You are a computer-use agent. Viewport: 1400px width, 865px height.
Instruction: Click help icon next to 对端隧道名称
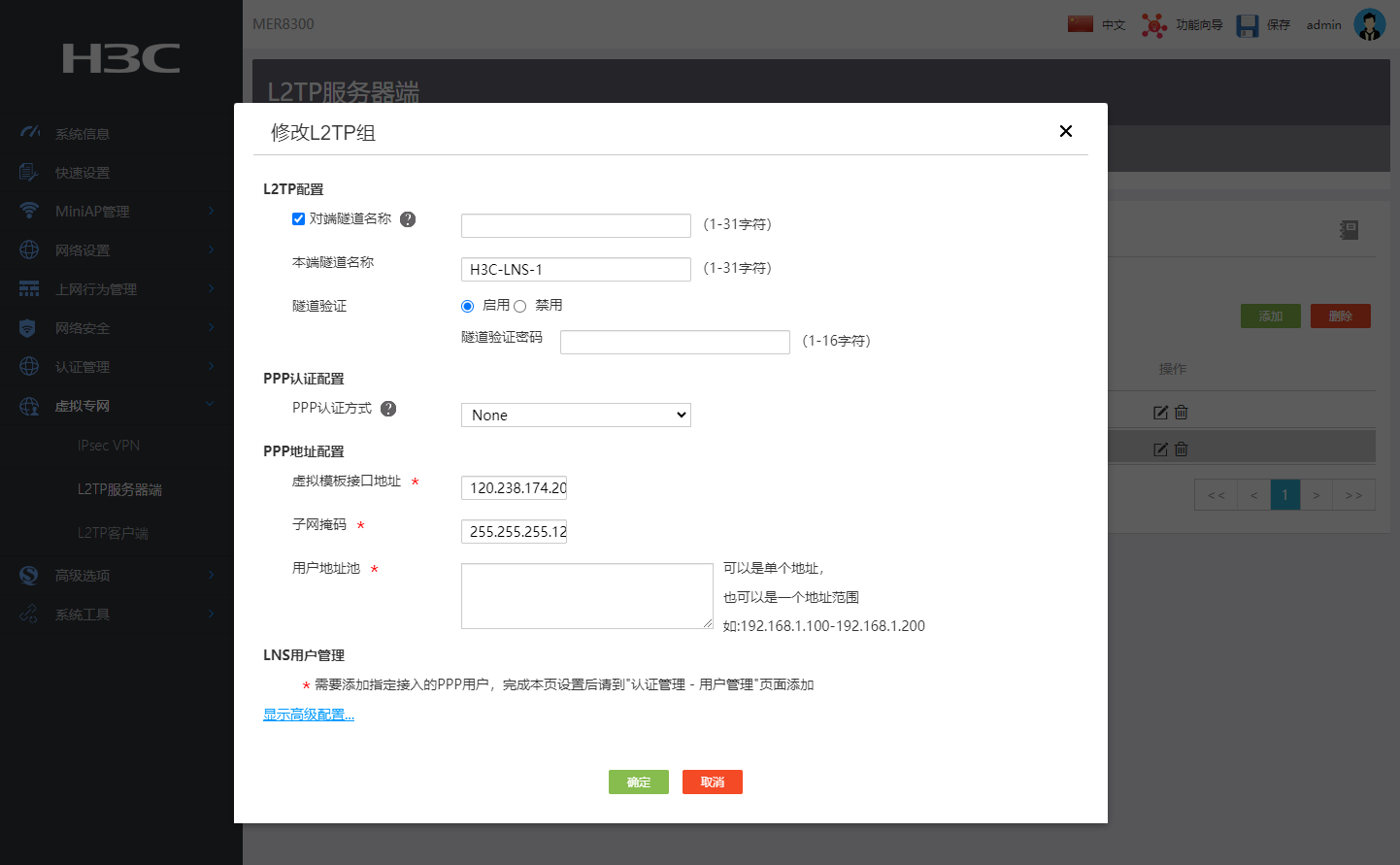point(408,219)
